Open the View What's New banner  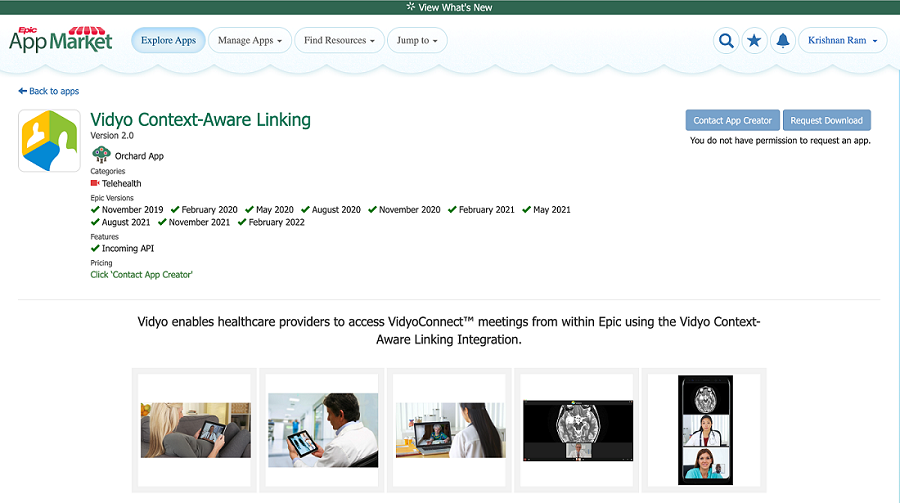[449, 7]
